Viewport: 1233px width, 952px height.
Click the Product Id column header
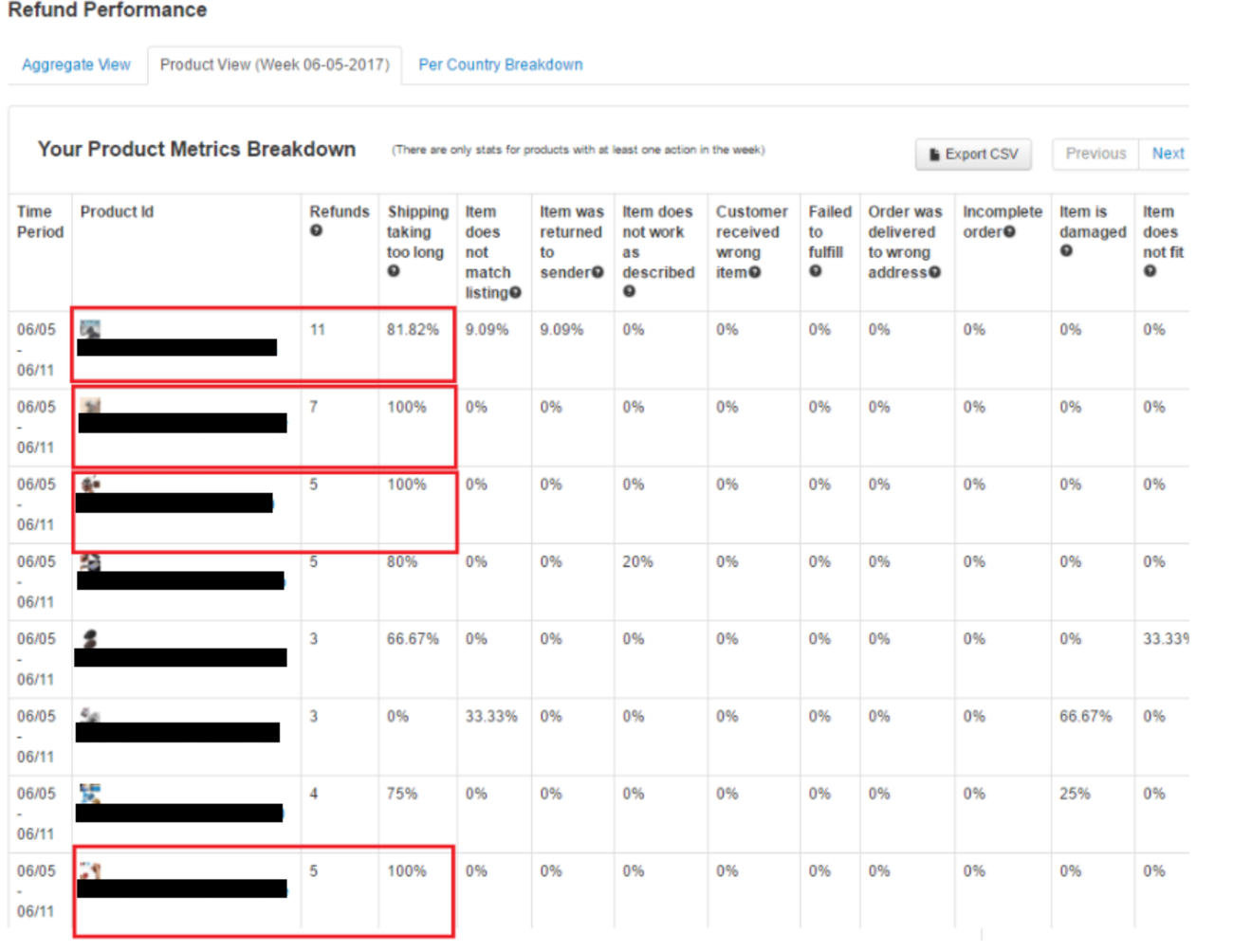117,211
